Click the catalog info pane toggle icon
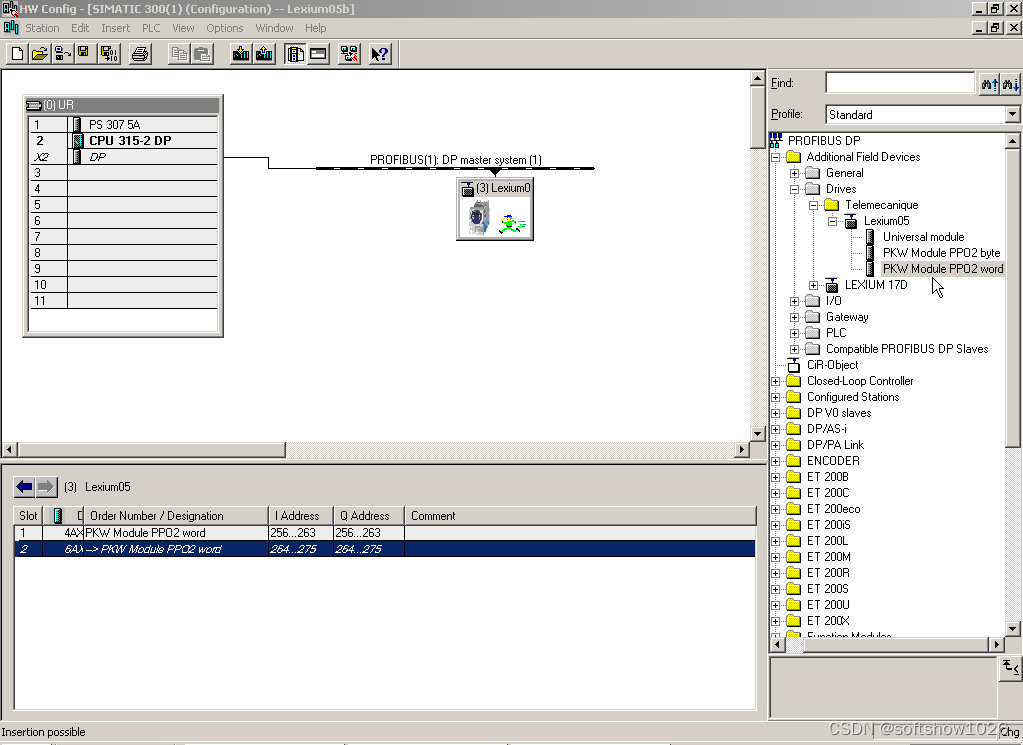This screenshot has width=1023, height=745. pyautogui.click(x=1010, y=667)
